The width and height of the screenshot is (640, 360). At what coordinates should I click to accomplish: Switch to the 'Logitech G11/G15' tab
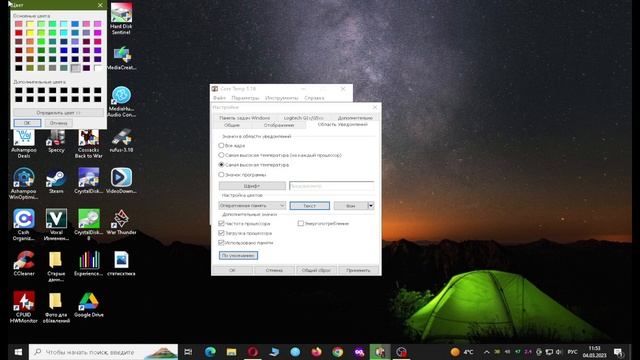pos(303,118)
